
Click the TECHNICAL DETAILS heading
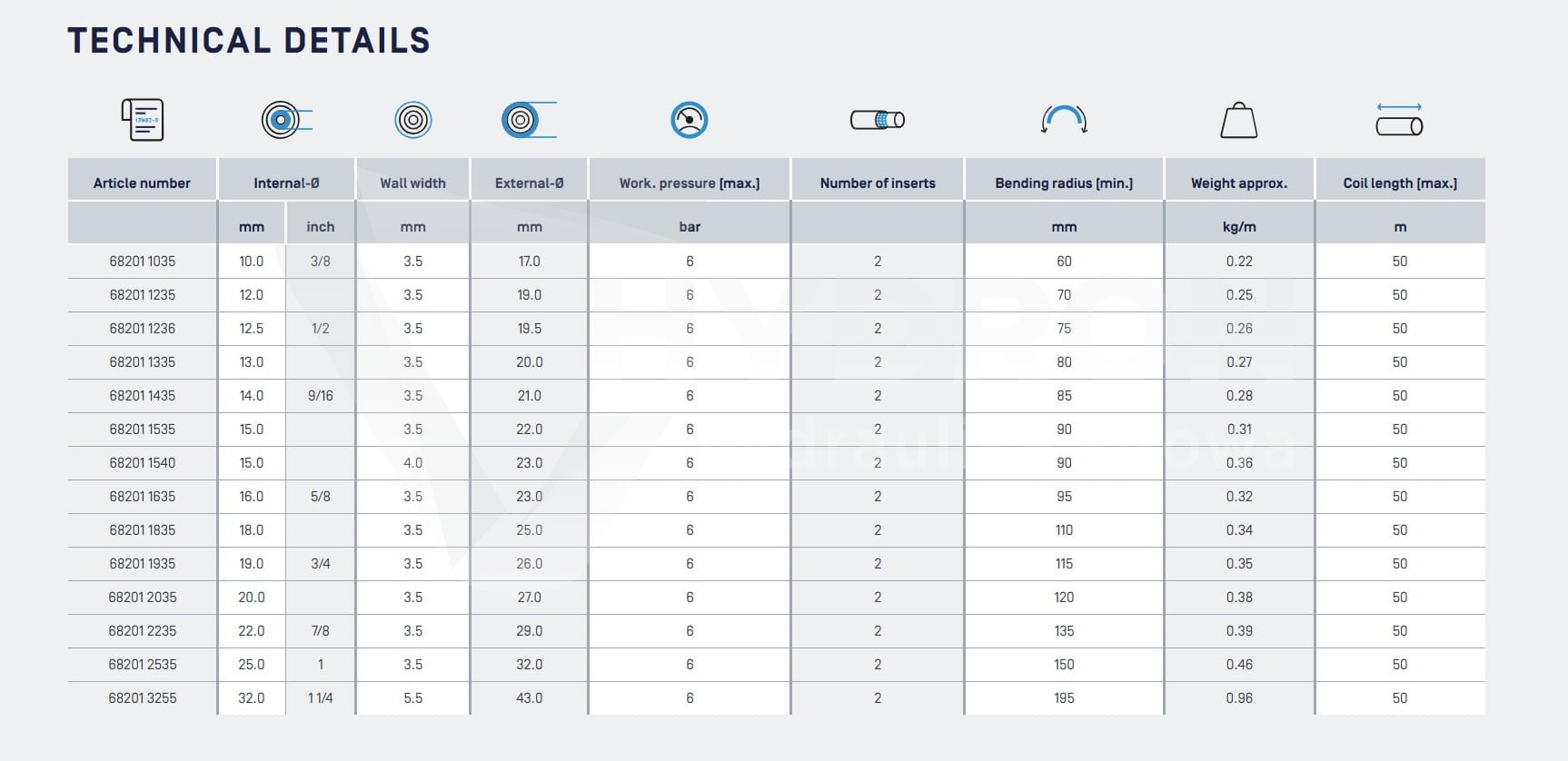[249, 41]
